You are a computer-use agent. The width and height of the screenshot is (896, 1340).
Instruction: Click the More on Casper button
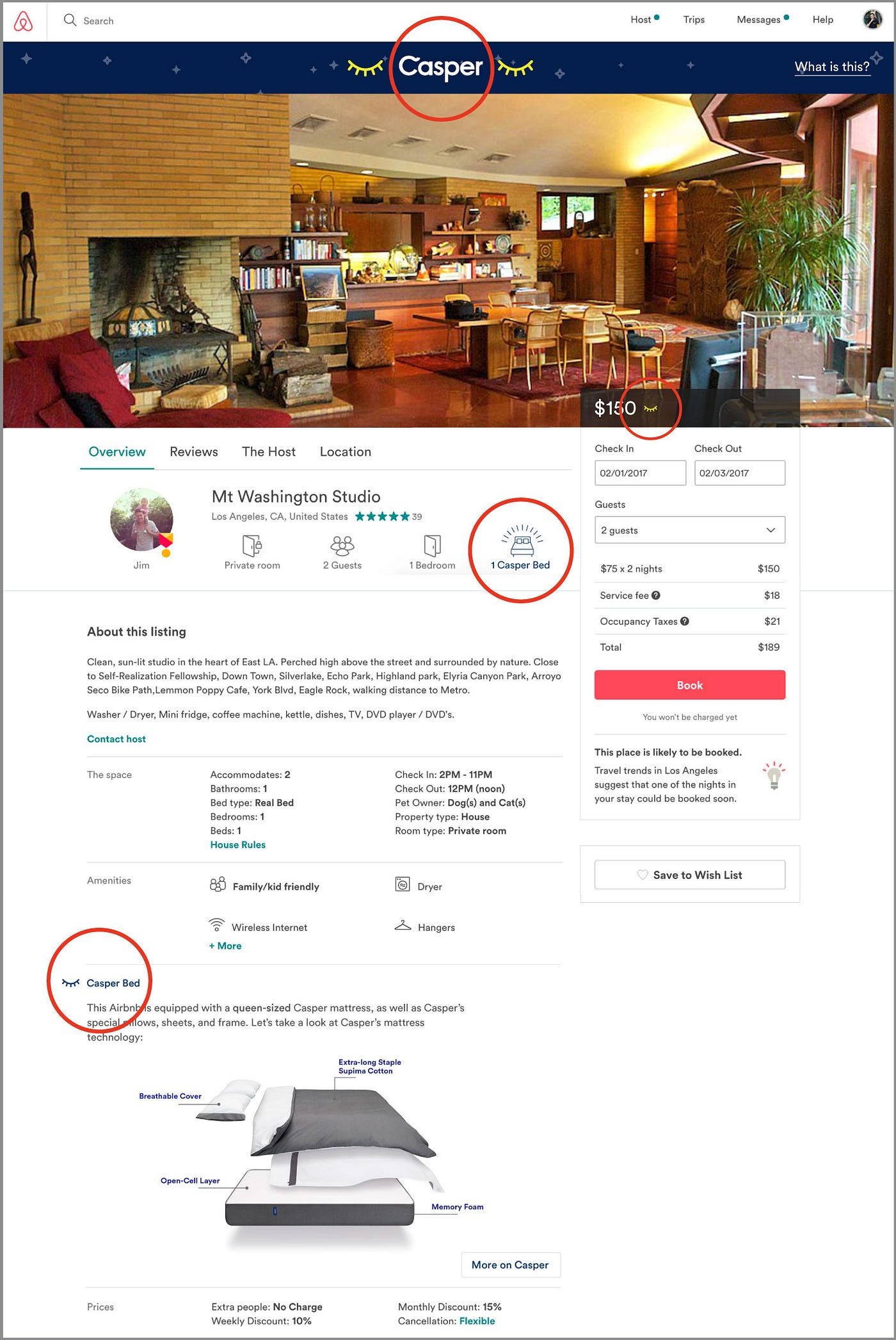click(x=511, y=1264)
